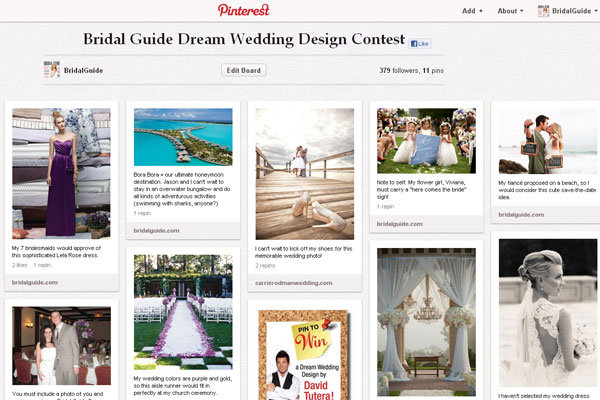600x400 pixels.
Task: Click "1 repin" under the flower girl note
Action: 385,206
